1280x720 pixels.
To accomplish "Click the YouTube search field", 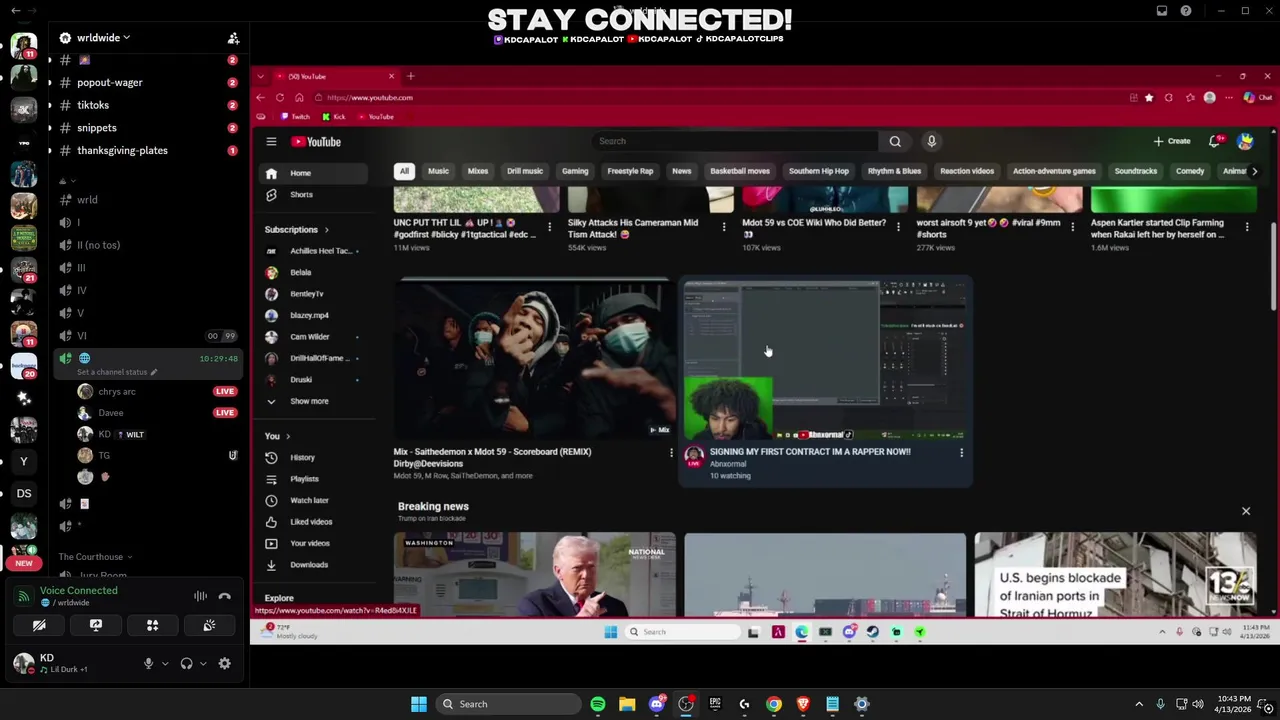I will [x=735, y=141].
